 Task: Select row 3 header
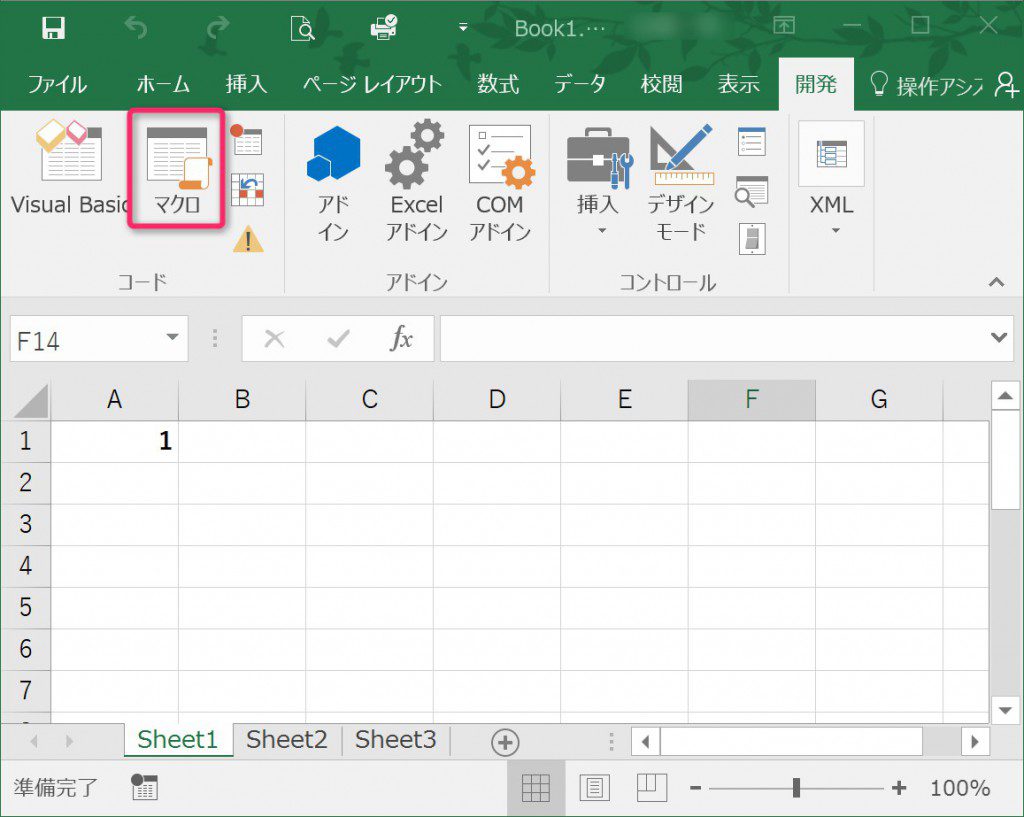pos(25,524)
